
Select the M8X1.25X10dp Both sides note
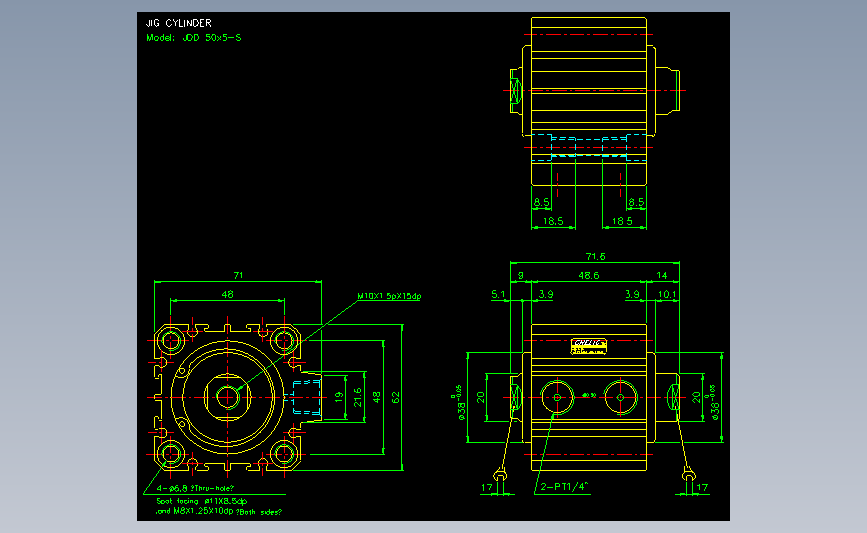click(219, 511)
